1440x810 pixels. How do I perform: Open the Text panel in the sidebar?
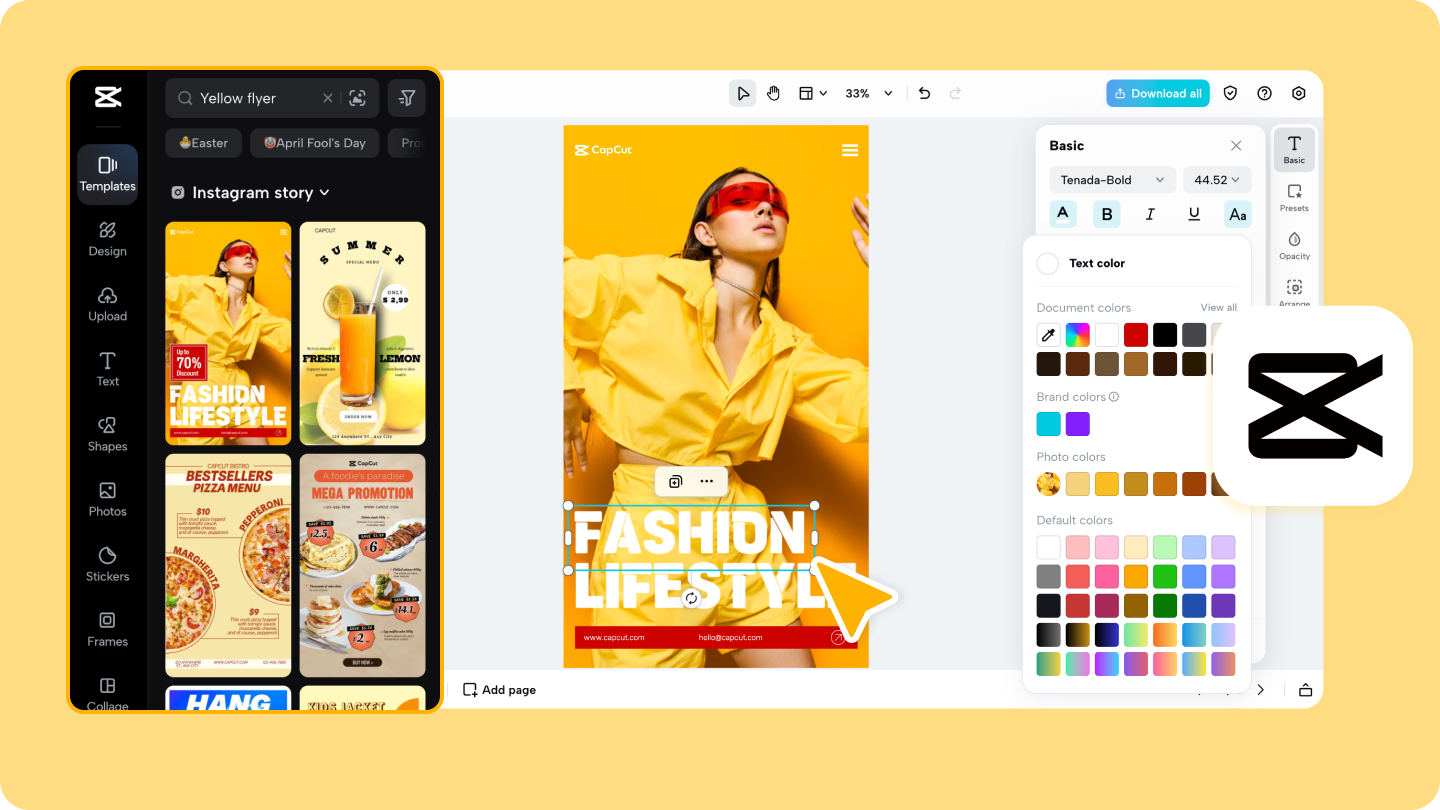point(107,368)
